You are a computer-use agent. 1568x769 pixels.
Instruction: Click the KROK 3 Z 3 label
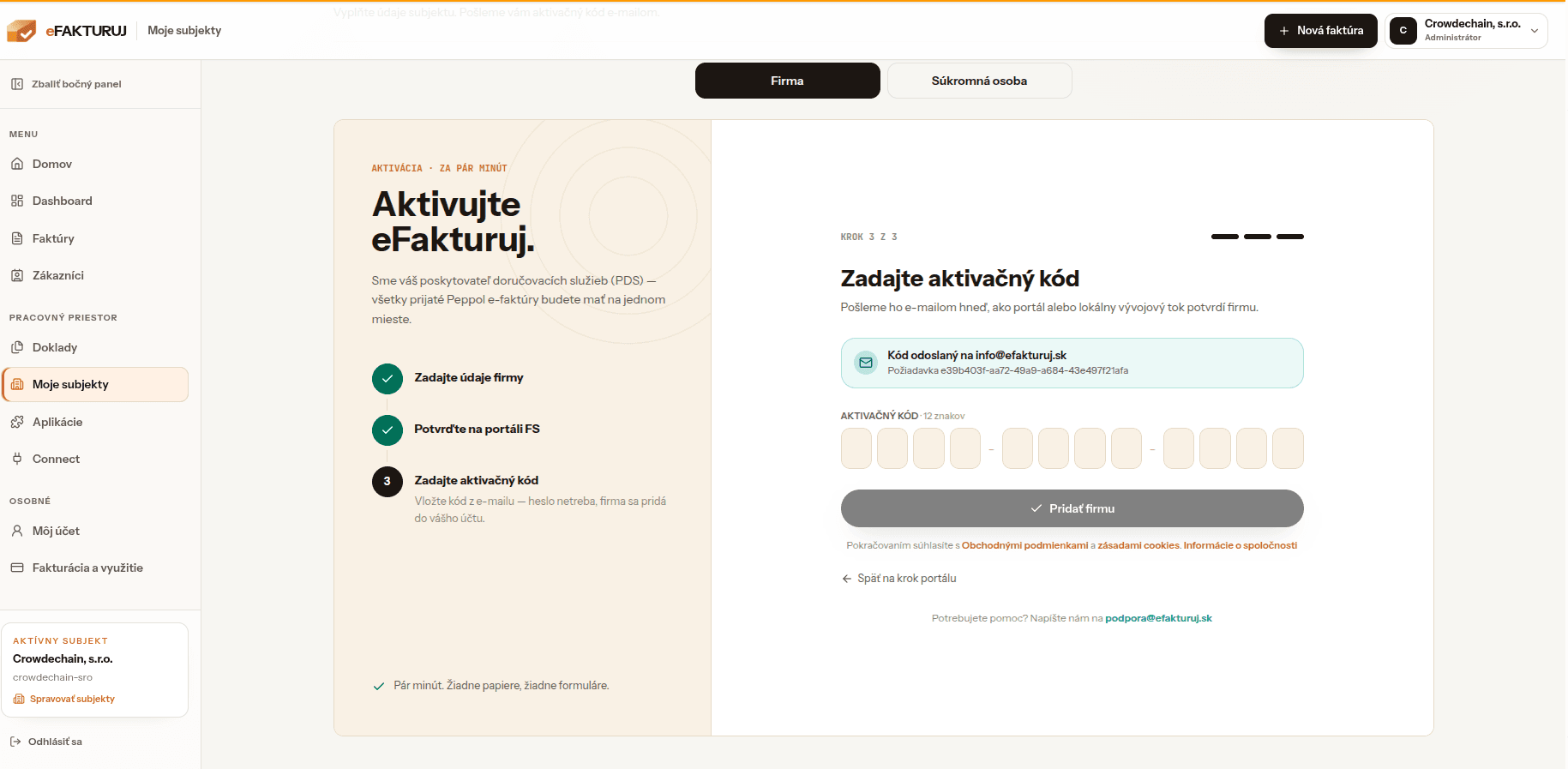tap(868, 237)
